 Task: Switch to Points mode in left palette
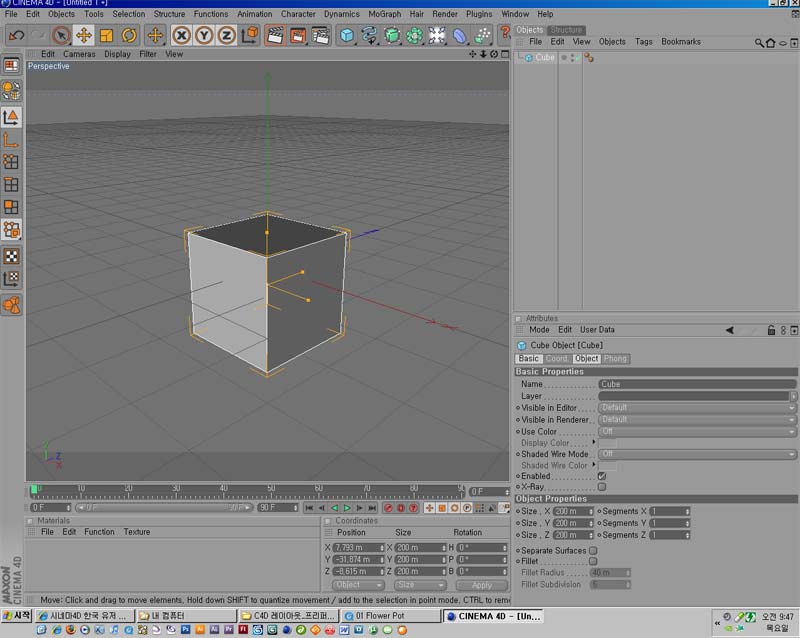11,162
